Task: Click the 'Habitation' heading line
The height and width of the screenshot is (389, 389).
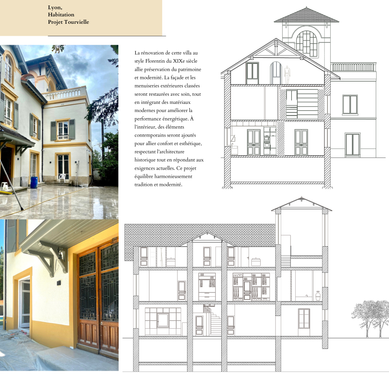Action: [x=61, y=15]
